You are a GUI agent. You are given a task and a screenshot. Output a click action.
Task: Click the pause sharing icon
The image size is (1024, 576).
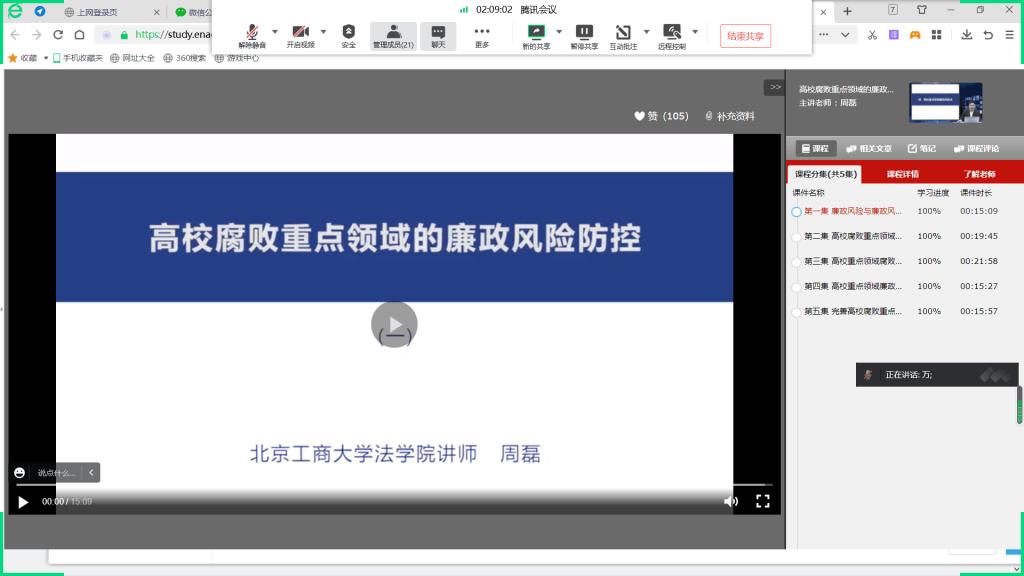click(584, 35)
